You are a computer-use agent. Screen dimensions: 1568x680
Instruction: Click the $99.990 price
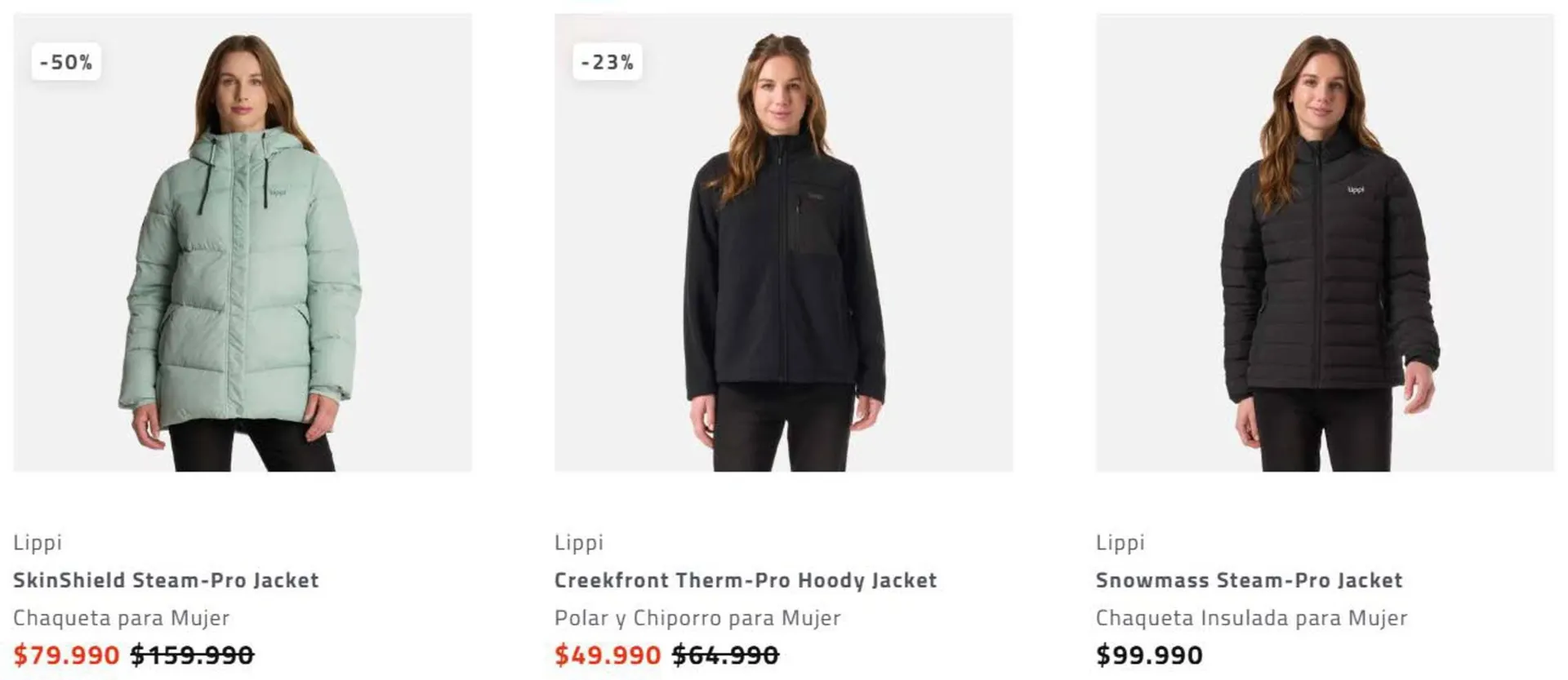coord(1150,655)
